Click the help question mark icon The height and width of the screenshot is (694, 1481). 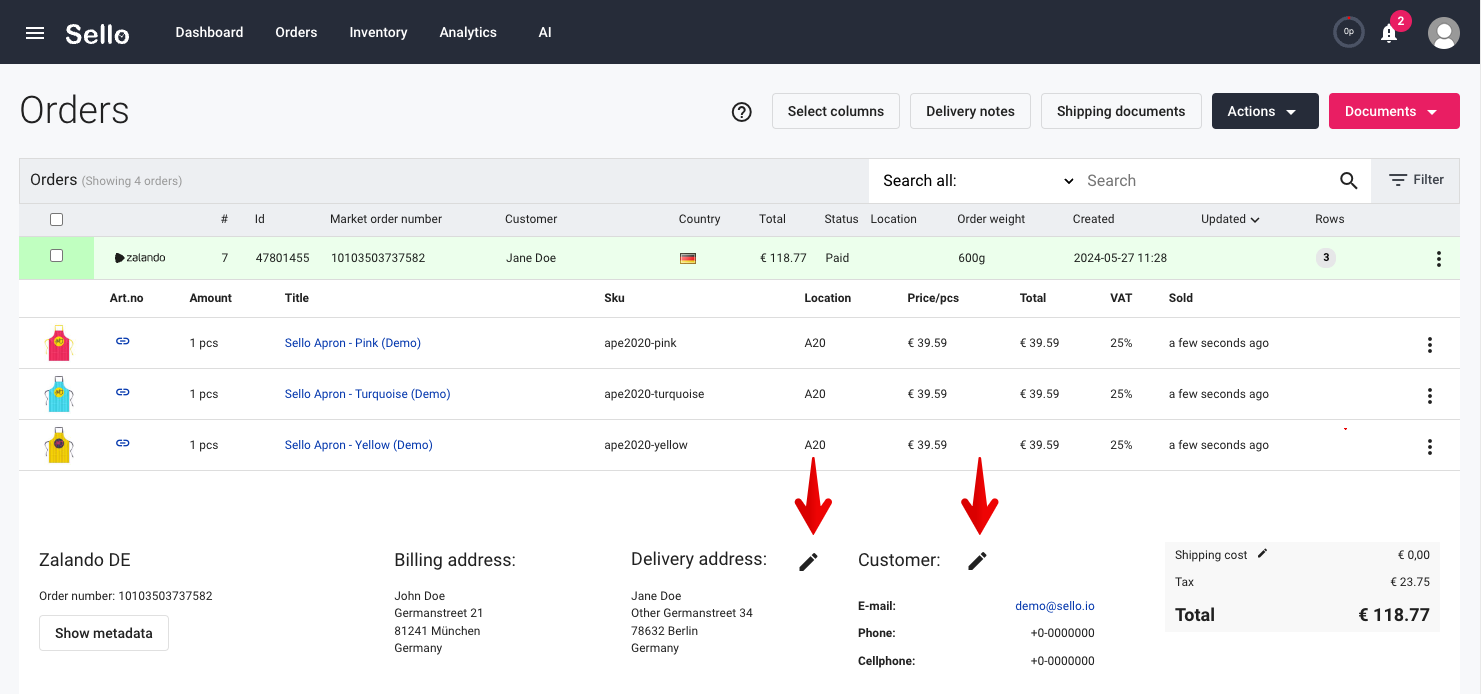click(742, 112)
